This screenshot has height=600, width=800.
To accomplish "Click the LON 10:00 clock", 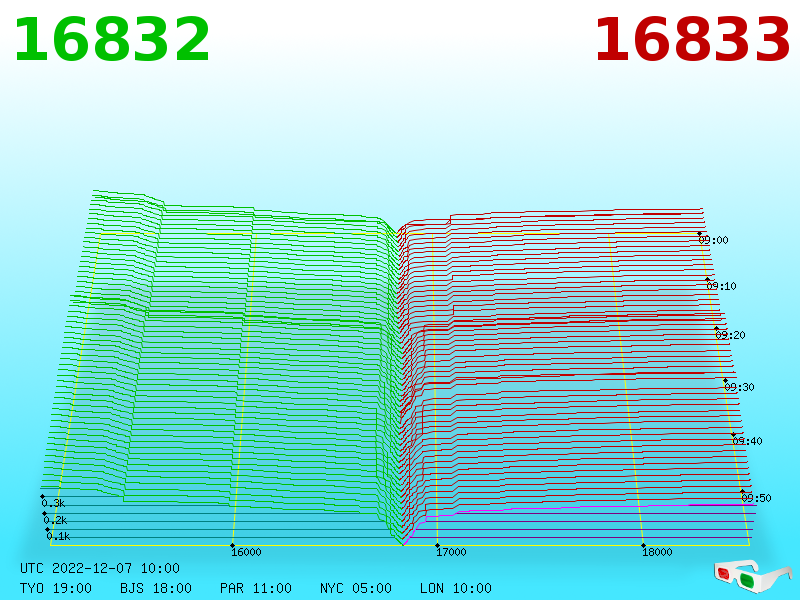I will click(456, 588).
